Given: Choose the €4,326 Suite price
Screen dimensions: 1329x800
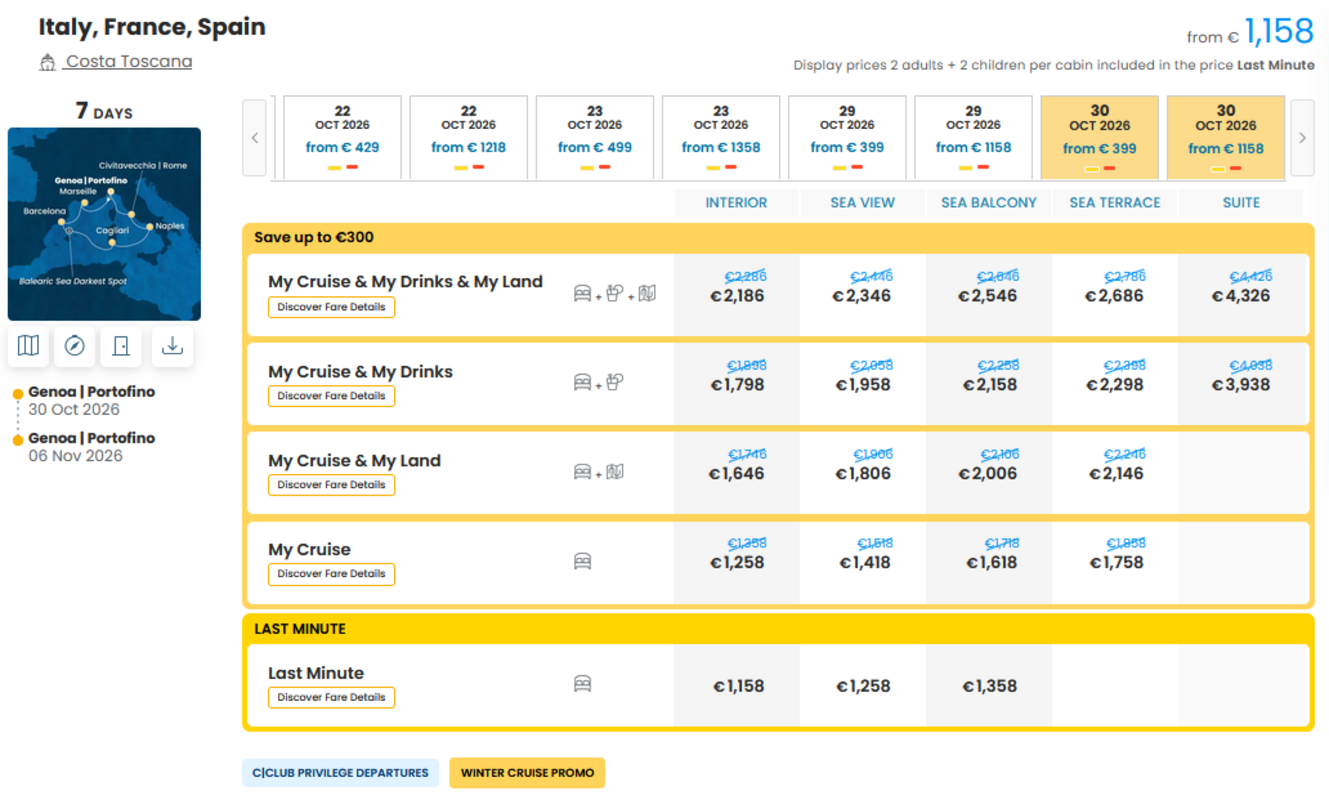Looking at the screenshot, I should coord(1241,296).
